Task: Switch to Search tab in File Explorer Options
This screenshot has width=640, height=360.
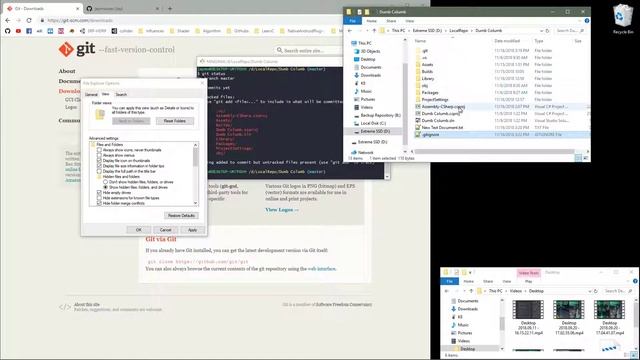Action: pos(121,94)
